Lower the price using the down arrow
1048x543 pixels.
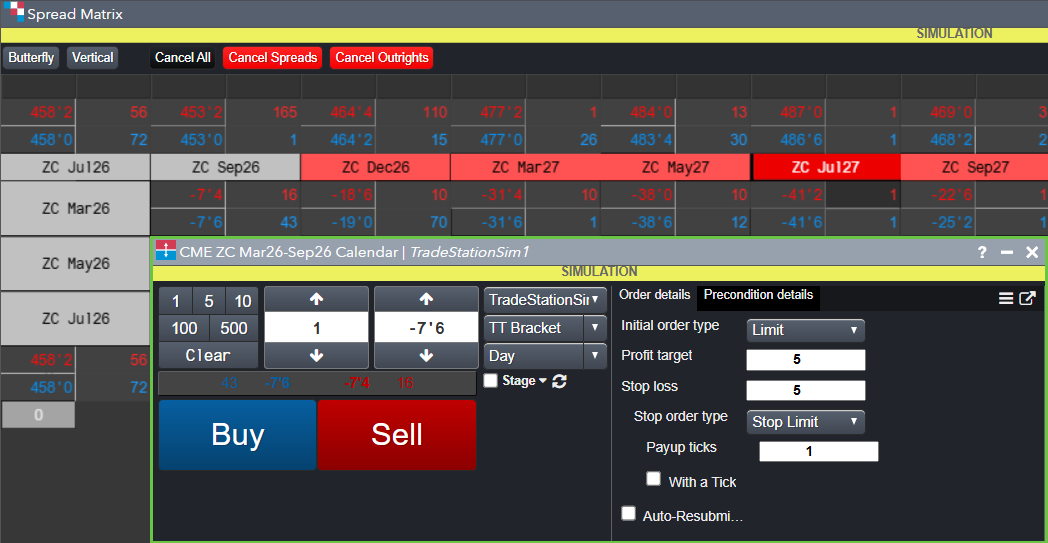click(x=426, y=355)
